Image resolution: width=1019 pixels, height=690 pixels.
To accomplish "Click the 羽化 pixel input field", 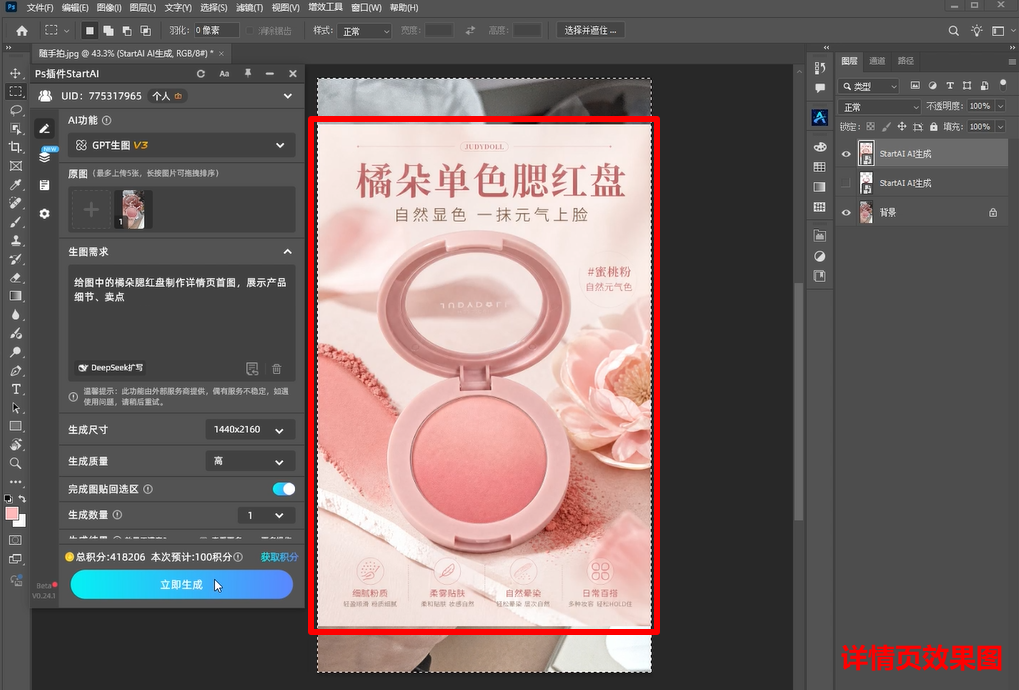I will pyautogui.click(x=216, y=31).
